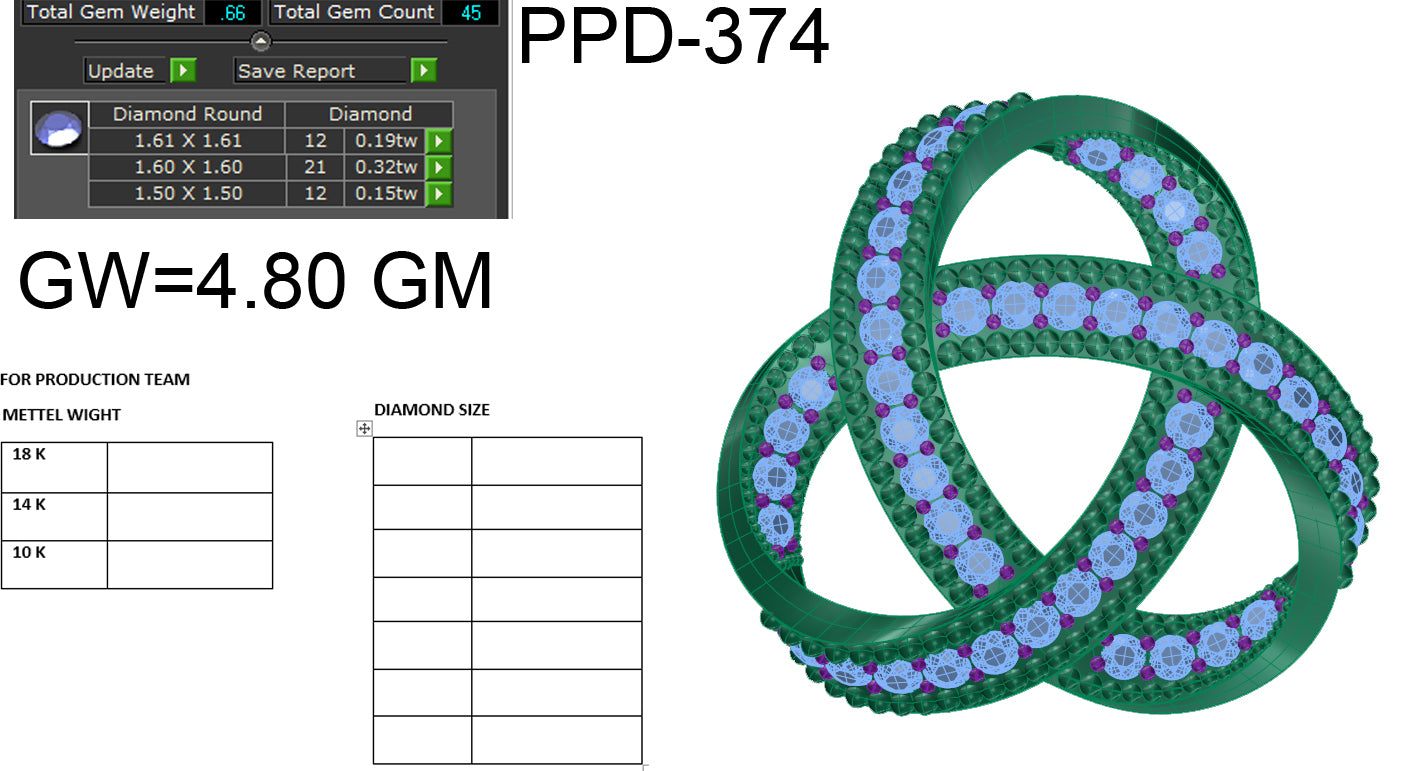The height and width of the screenshot is (771, 1410).
Task: Select the Diamond Round column header
Action: point(188,113)
